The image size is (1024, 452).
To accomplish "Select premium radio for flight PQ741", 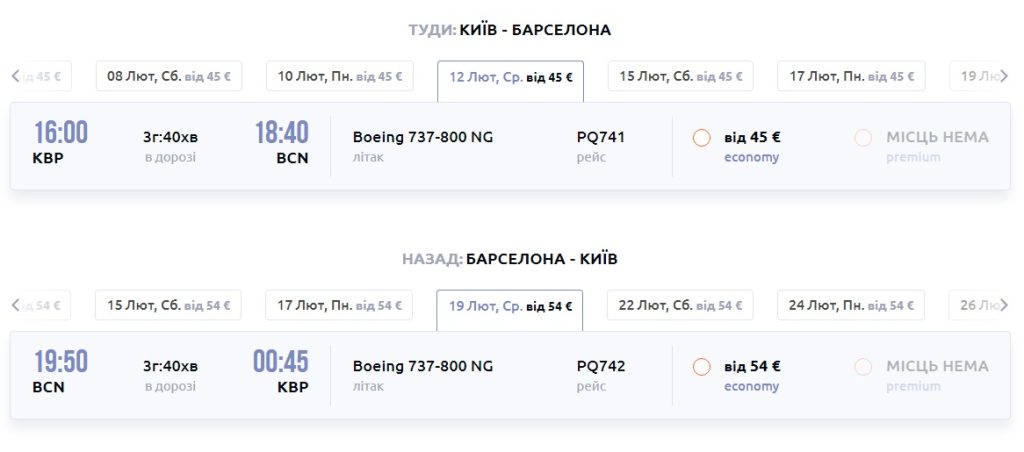I will pyautogui.click(x=863, y=138).
